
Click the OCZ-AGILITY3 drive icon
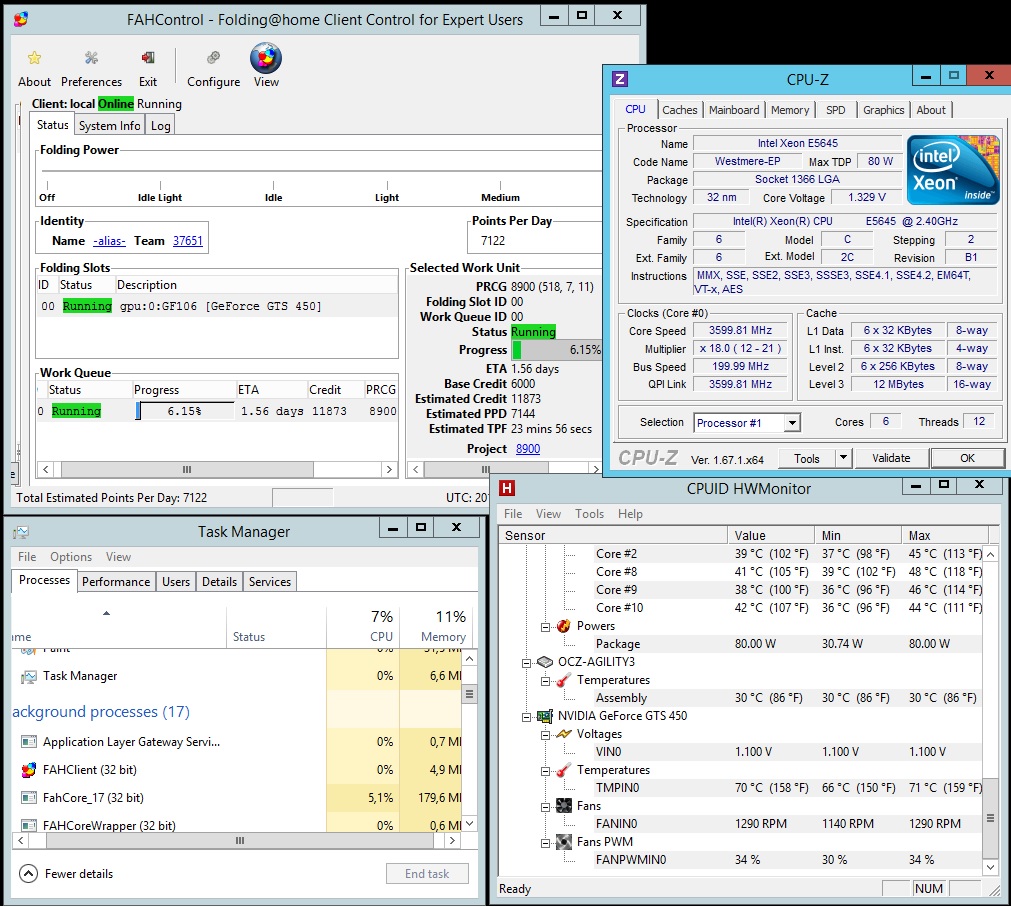click(x=545, y=662)
